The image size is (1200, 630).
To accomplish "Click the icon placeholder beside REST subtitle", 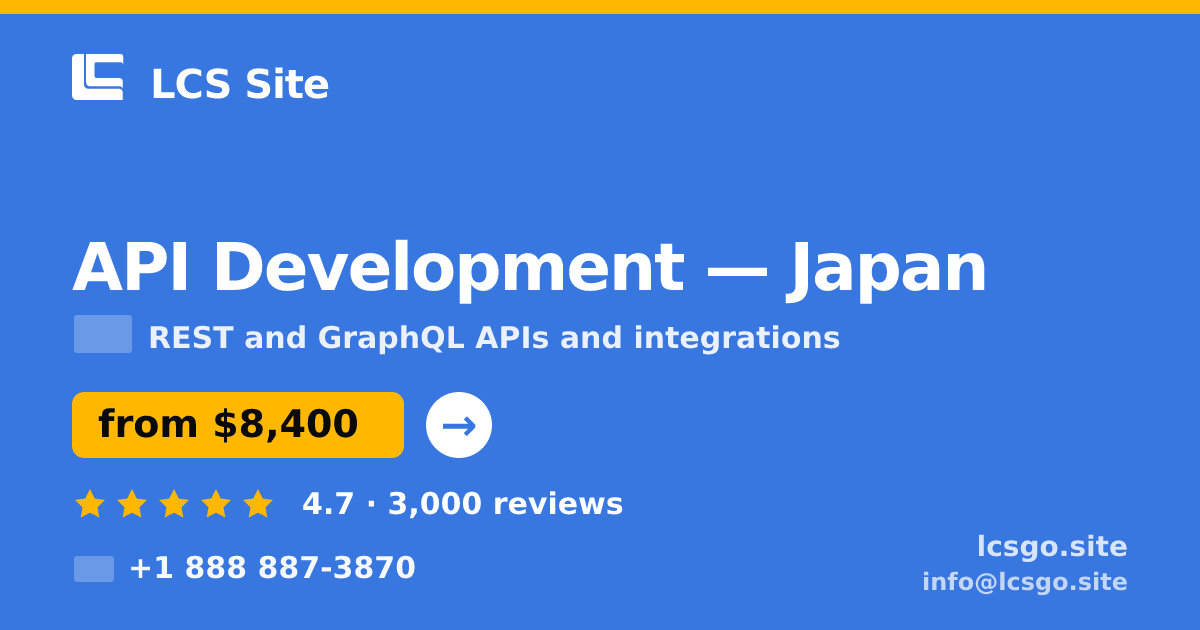I will coord(103,334).
